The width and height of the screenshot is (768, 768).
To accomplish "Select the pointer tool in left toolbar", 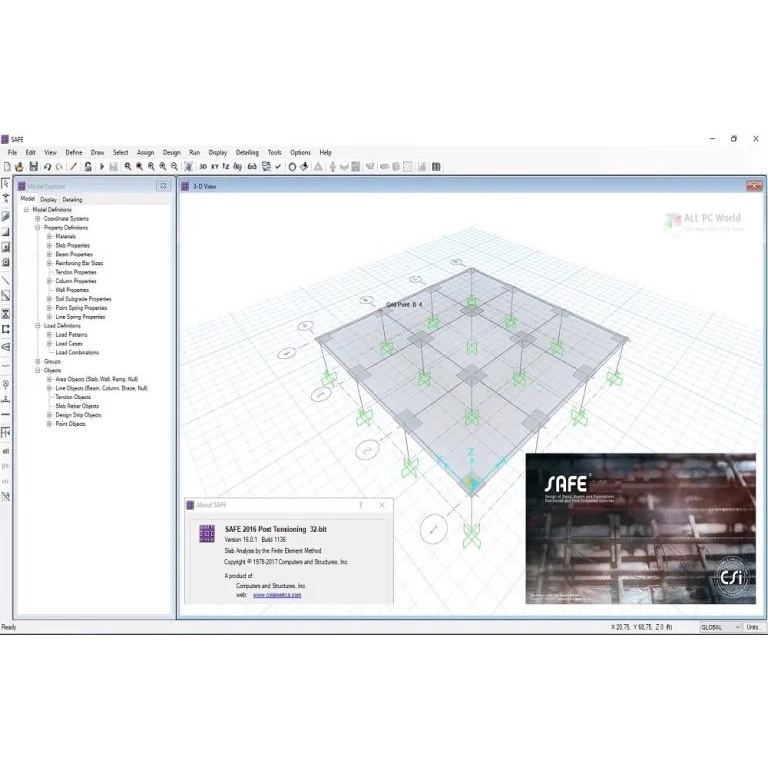I will [x=5, y=183].
